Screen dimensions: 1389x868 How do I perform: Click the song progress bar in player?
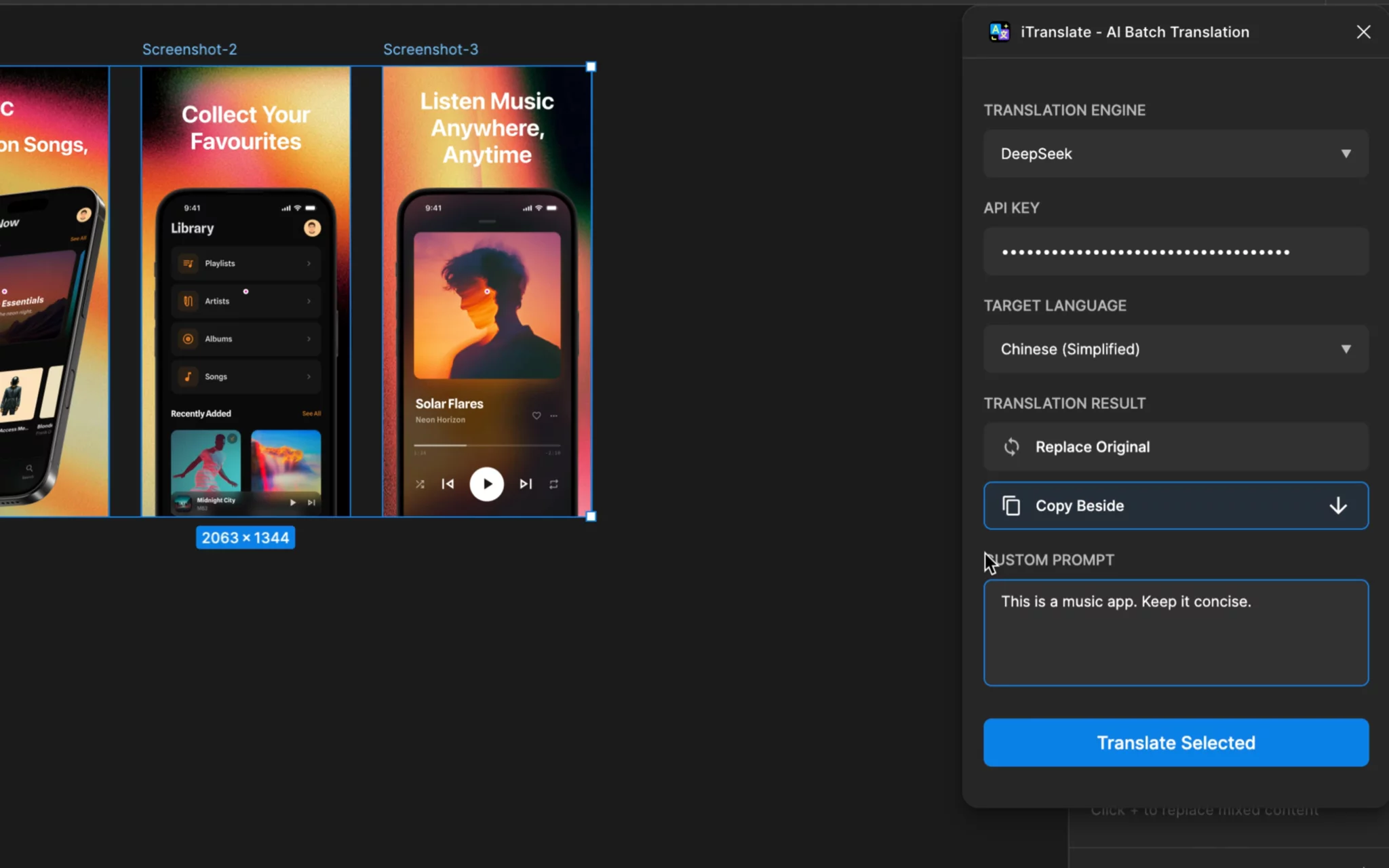[486, 446]
